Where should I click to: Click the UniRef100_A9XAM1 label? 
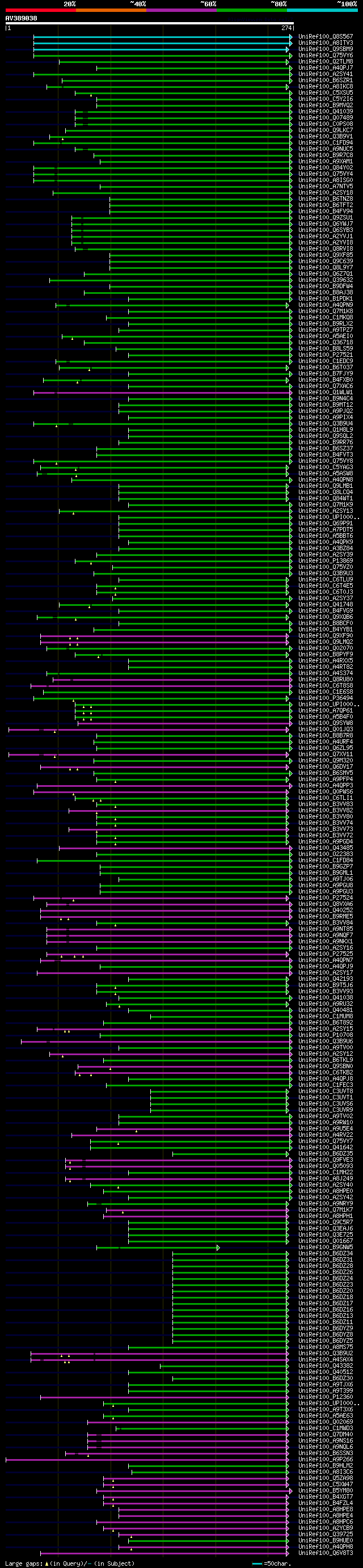pos(326,161)
